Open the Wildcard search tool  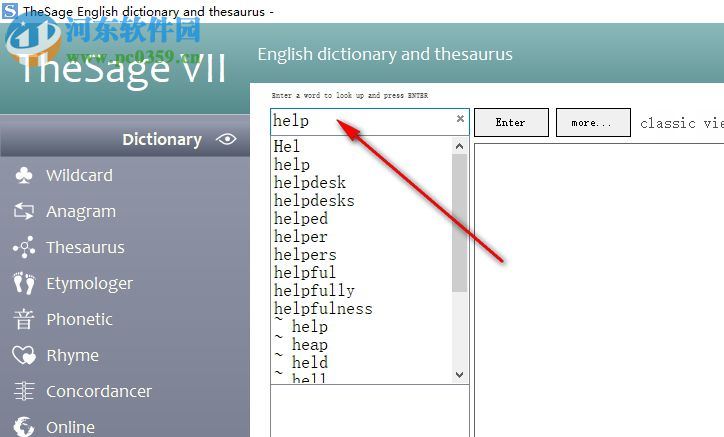79,176
